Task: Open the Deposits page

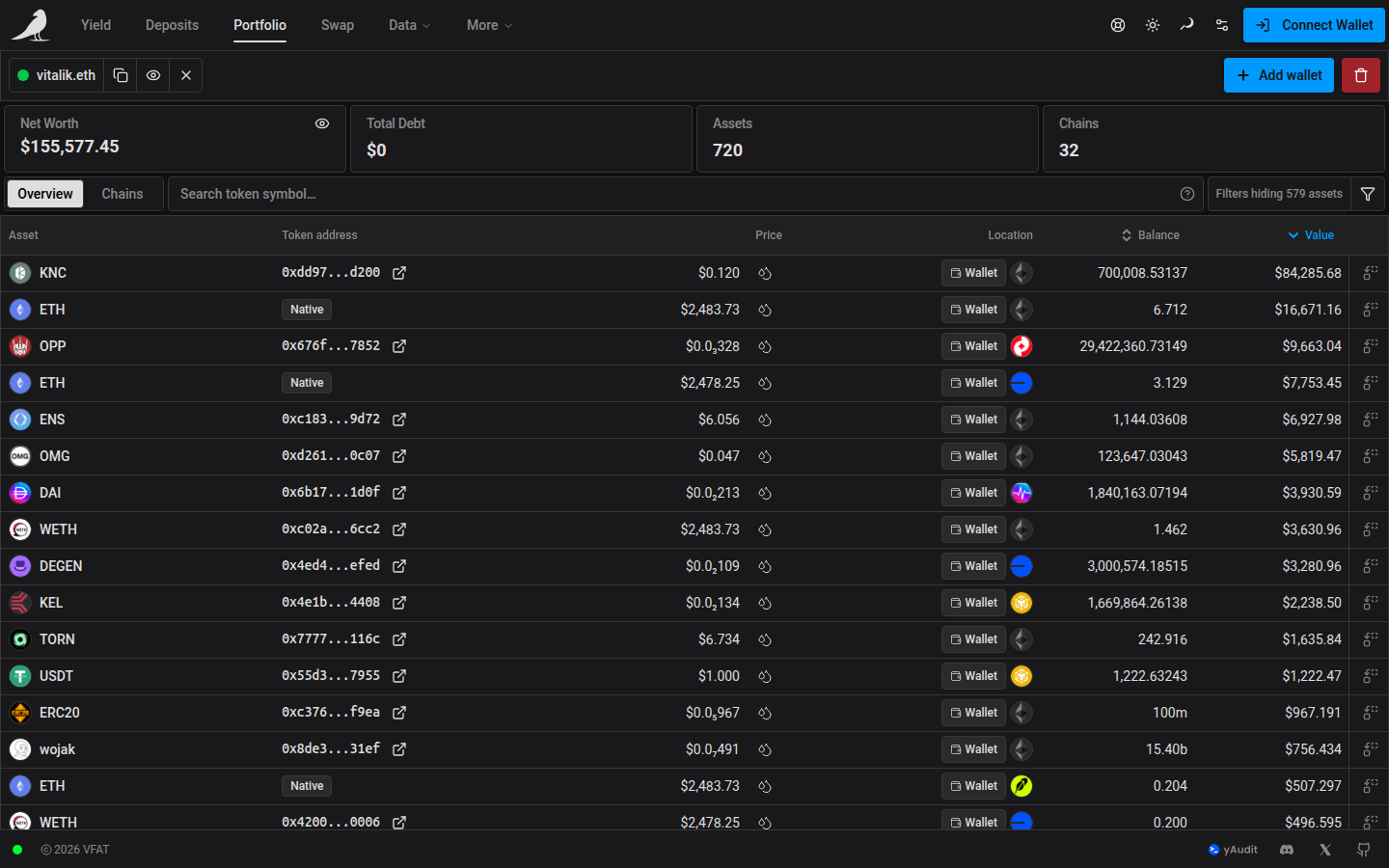Action: pos(172,25)
